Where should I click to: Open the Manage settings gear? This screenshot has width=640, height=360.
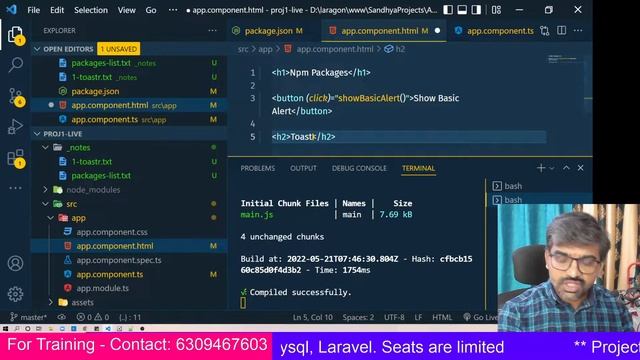pos(16,294)
